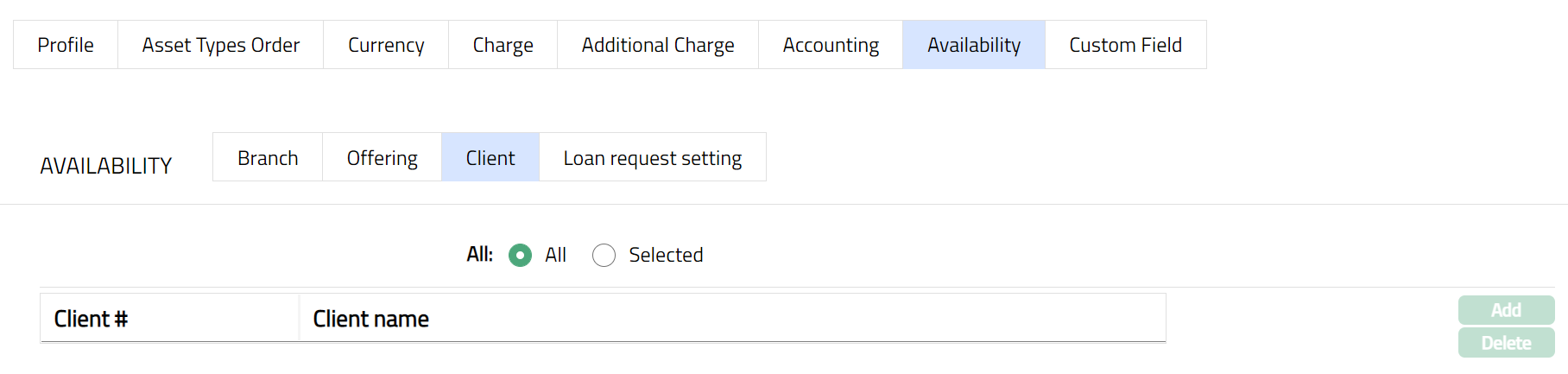Click the Availability top tab

(x=974, y=45)
